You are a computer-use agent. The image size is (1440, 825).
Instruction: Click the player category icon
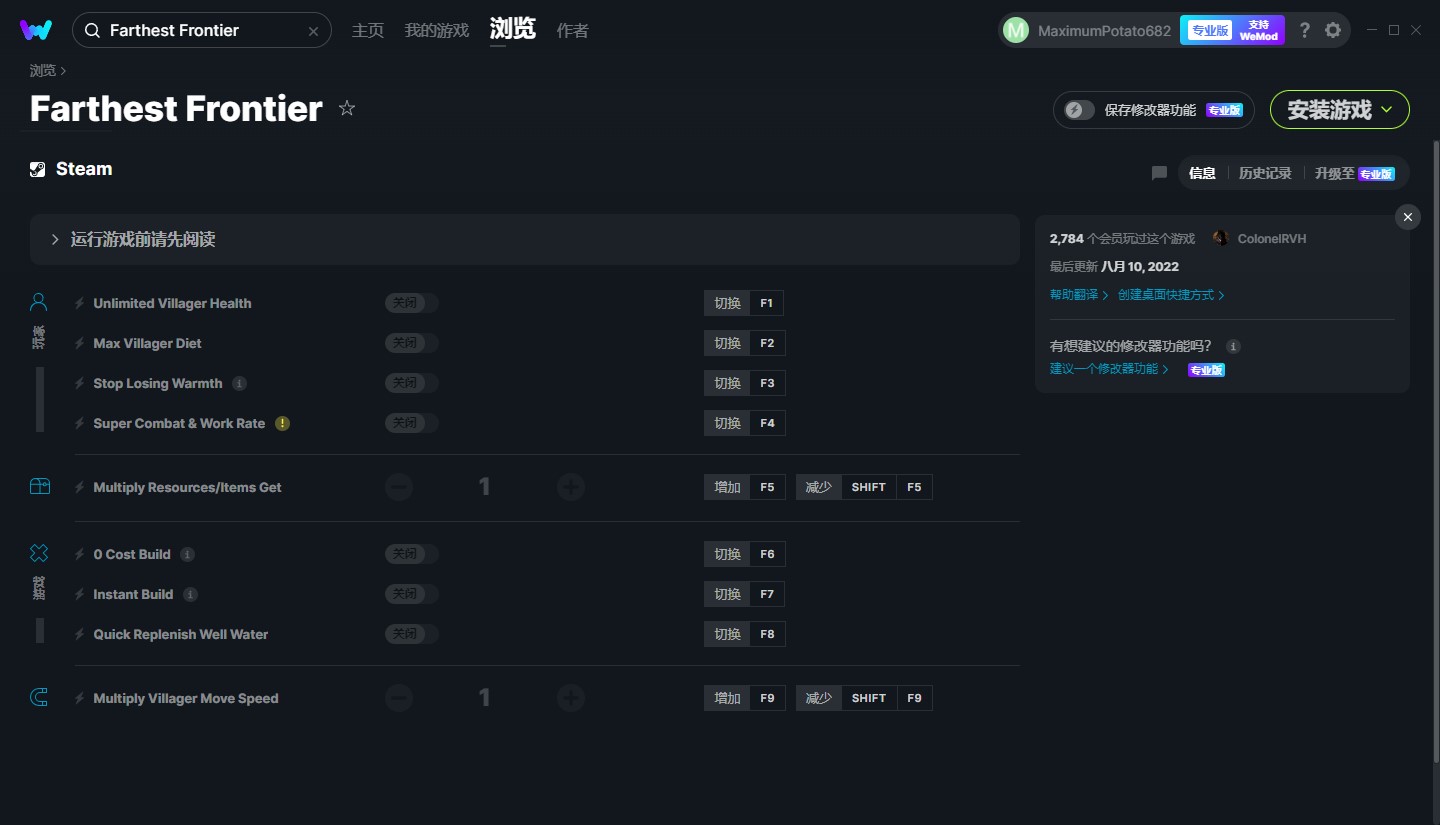pyautogui.click(x=39, y=302)
